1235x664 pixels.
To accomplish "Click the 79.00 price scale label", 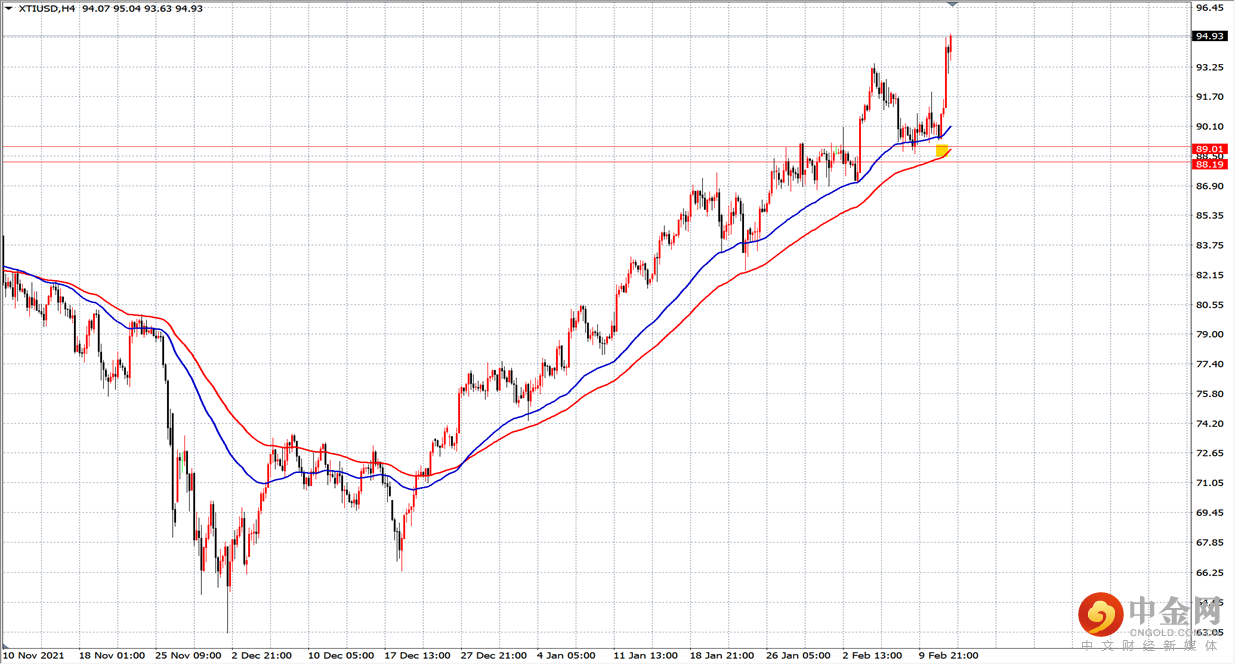I will (x=1210, y=334).
